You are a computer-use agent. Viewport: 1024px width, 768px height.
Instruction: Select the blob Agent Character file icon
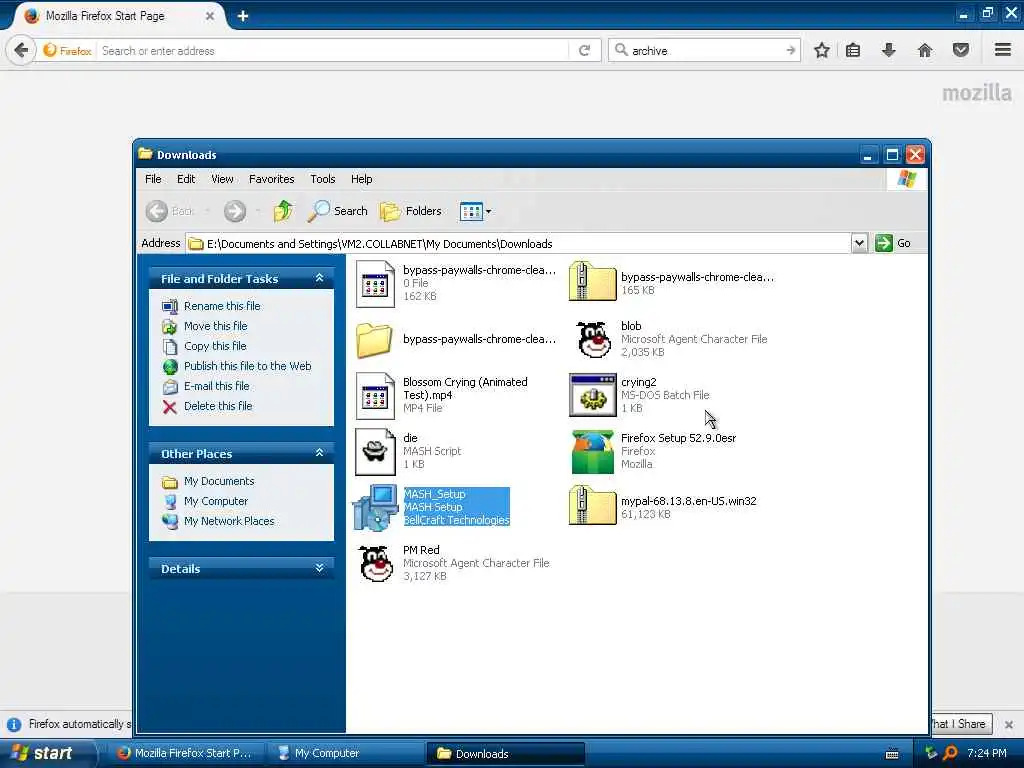tap(593, 339)
